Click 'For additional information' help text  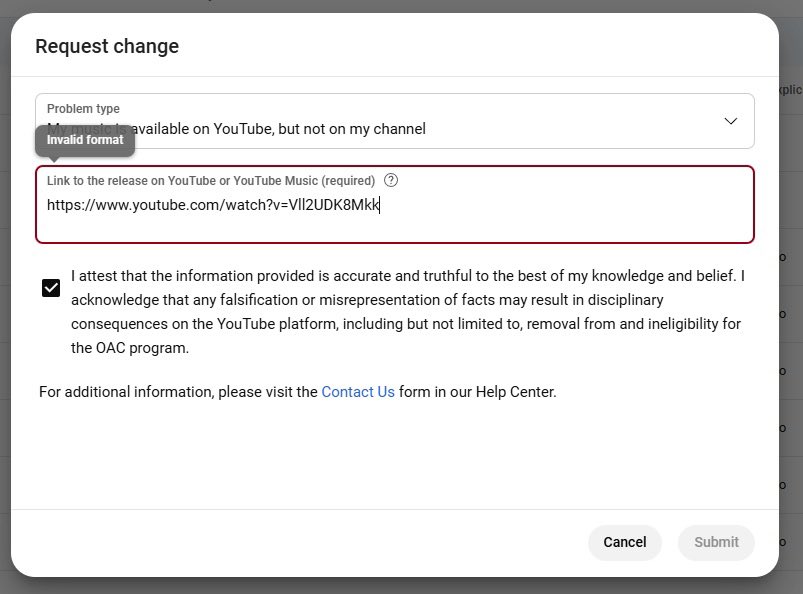(x=298, y=392)
